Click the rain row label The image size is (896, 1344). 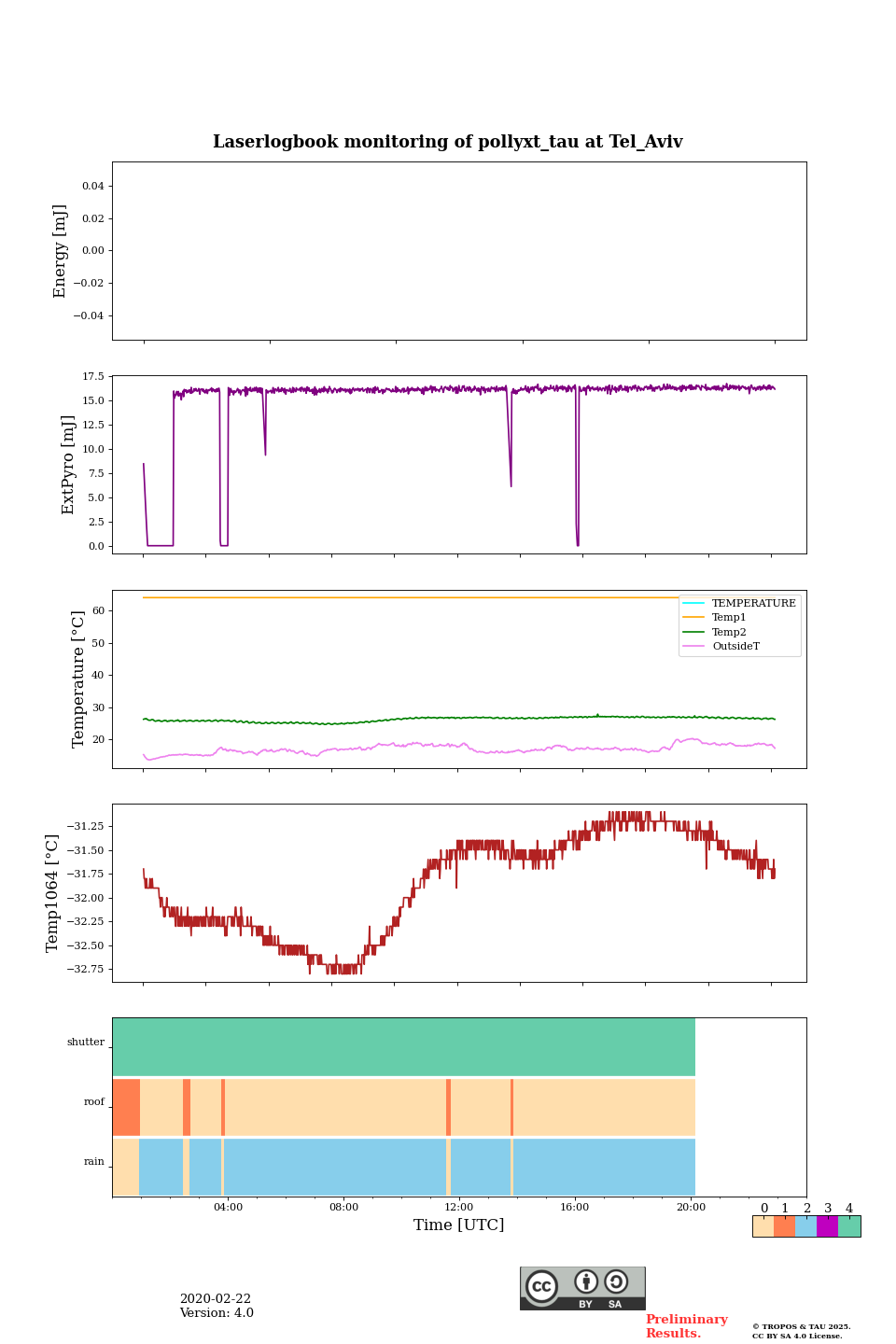point(94,1161)
